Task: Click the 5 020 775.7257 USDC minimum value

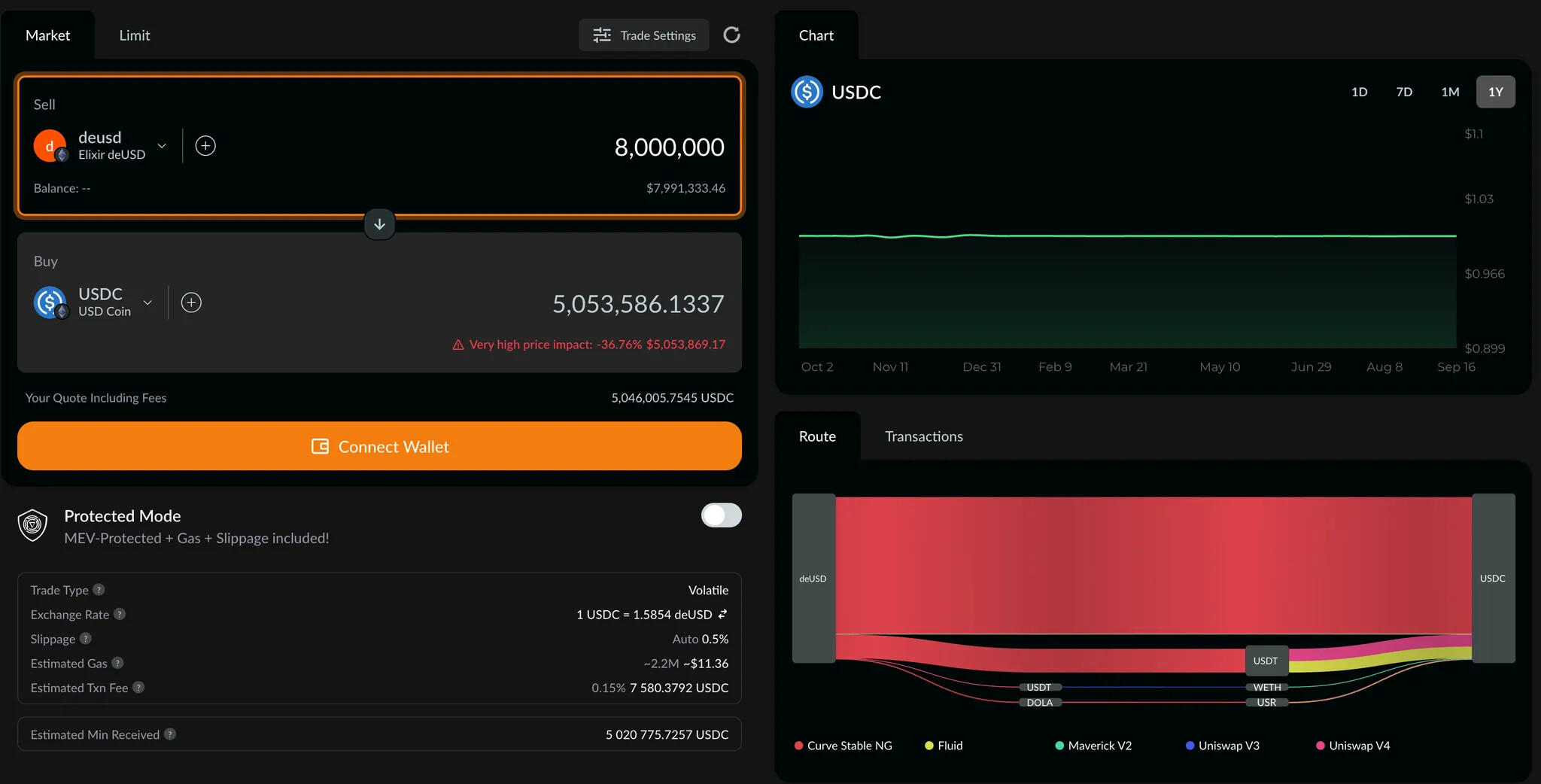Action: [x=667, y=734]
